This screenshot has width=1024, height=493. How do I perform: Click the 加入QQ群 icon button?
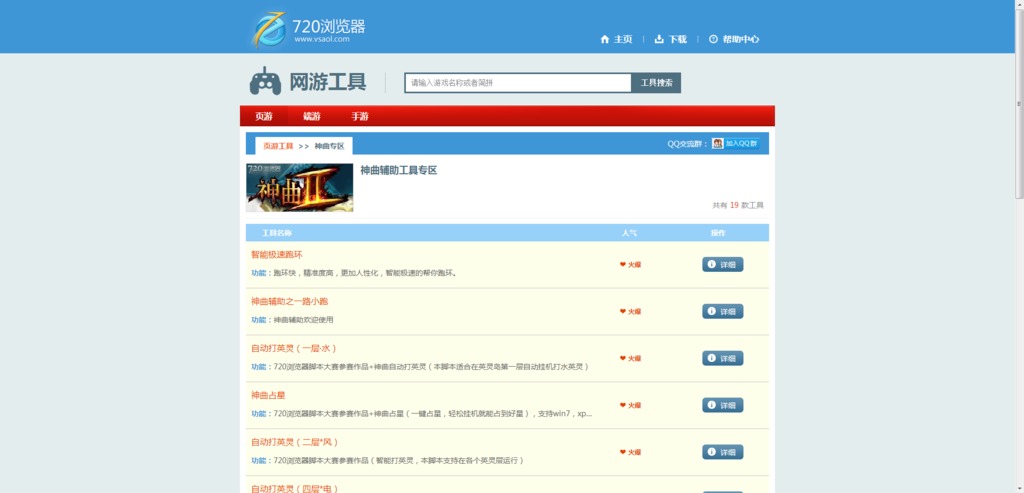click(735, 144)
